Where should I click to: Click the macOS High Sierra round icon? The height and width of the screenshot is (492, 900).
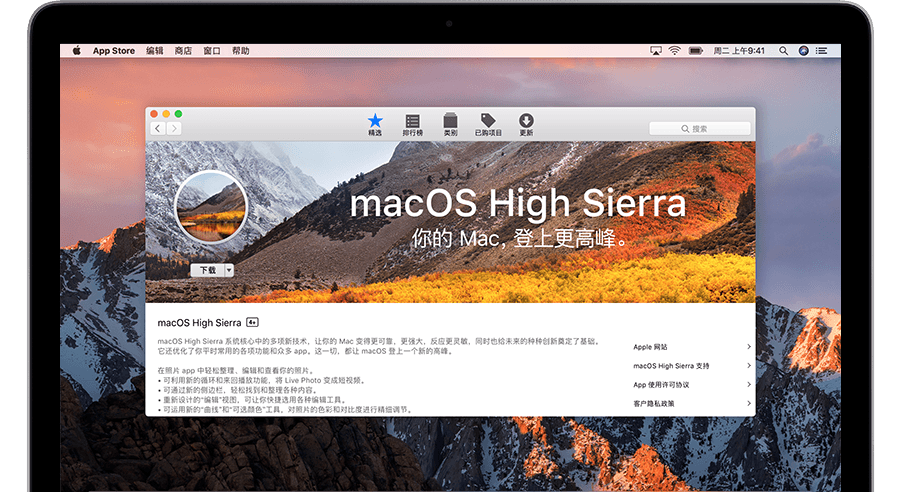point(211,207)
